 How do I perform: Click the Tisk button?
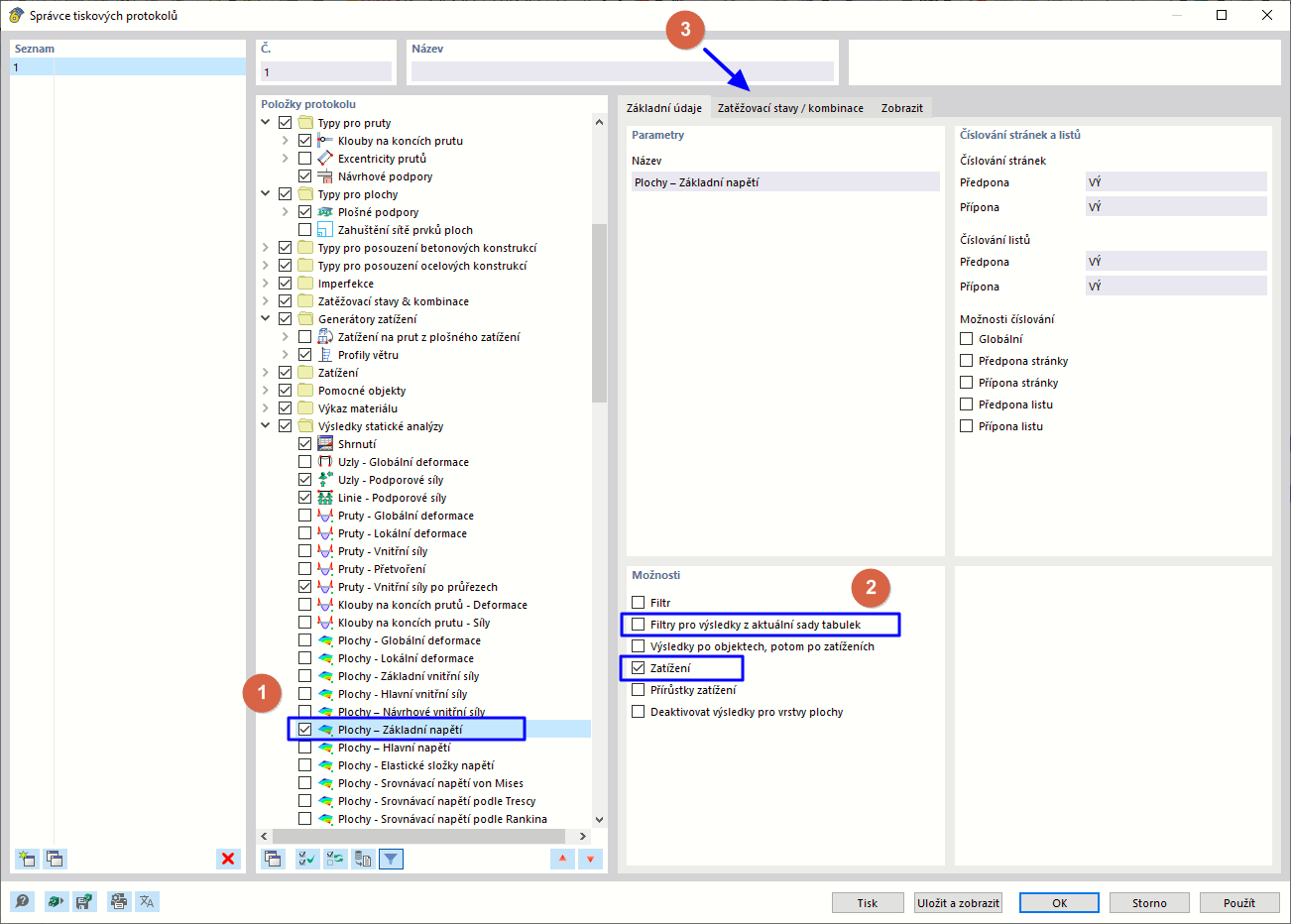tap(868, 903)
